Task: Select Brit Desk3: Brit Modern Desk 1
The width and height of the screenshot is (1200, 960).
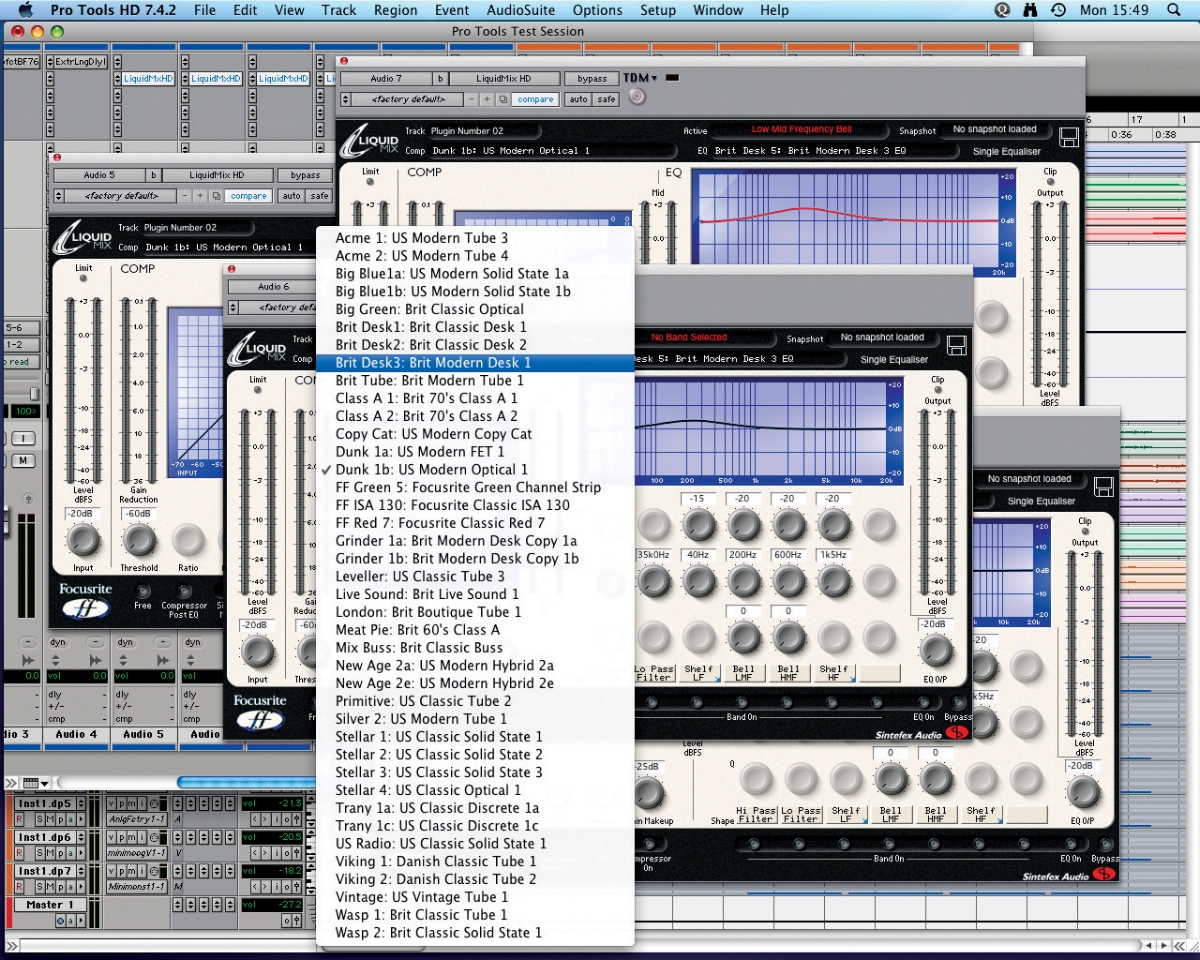Action: [475, 362]
